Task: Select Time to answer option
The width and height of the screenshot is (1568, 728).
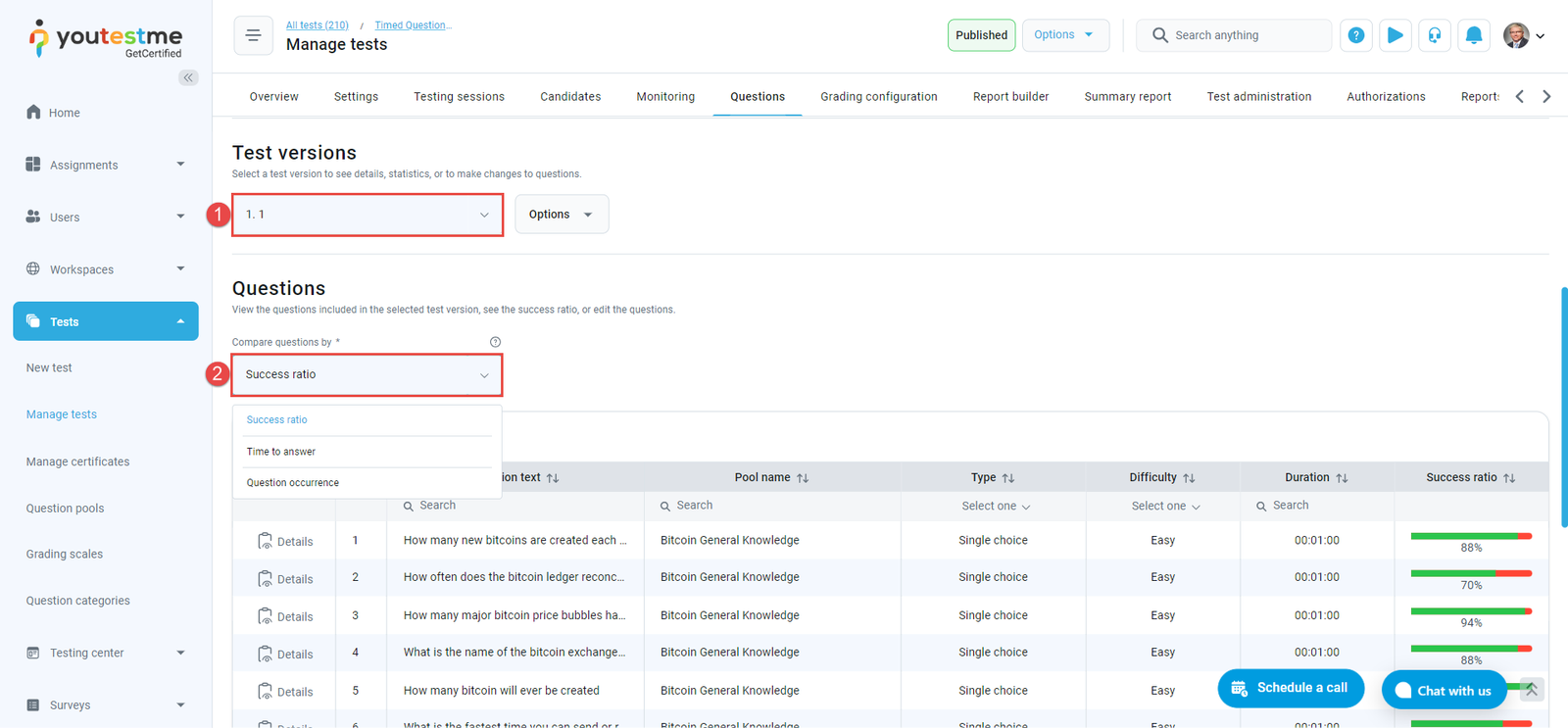Action: 281,452
